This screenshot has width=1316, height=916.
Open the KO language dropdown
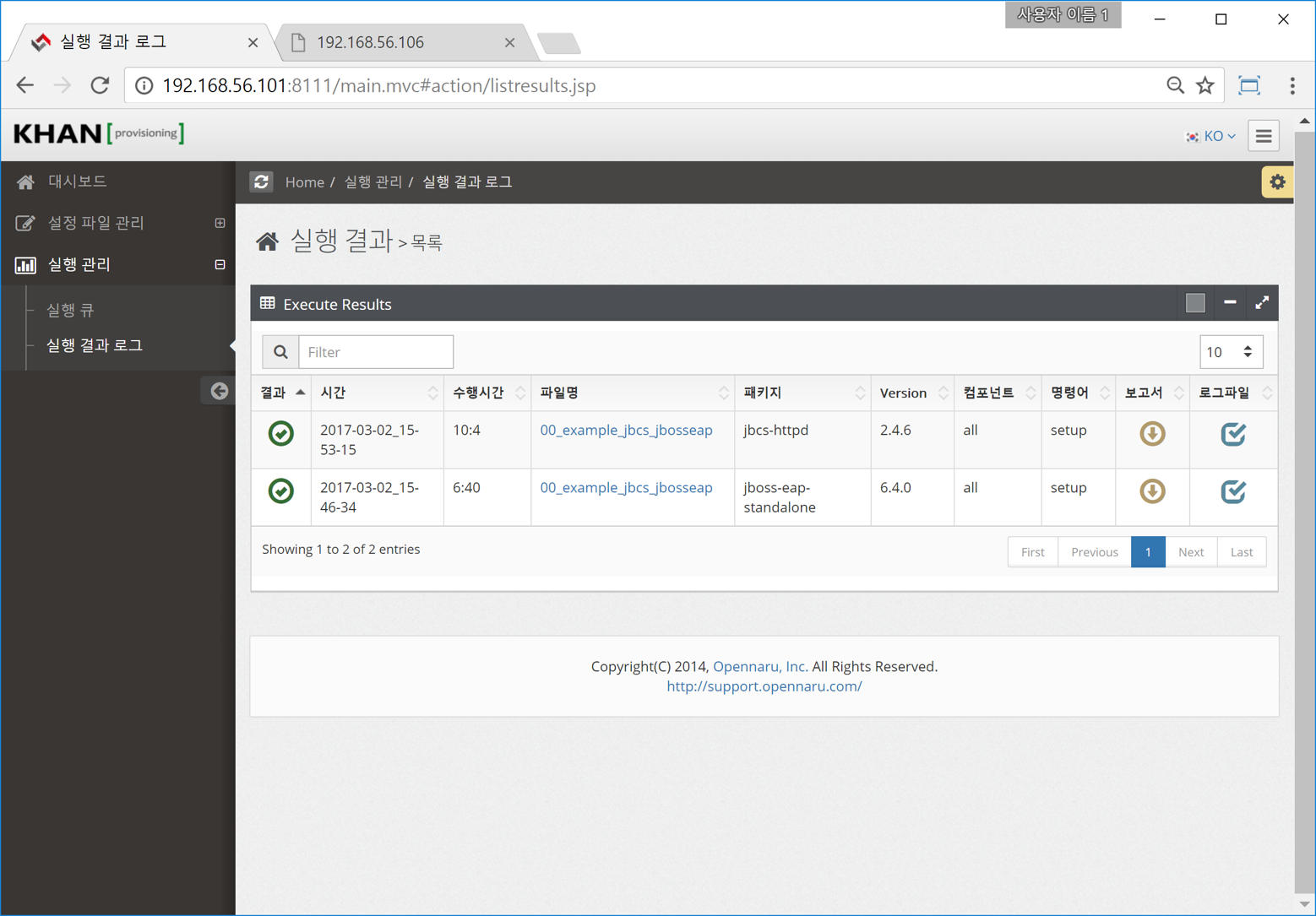1211,136
